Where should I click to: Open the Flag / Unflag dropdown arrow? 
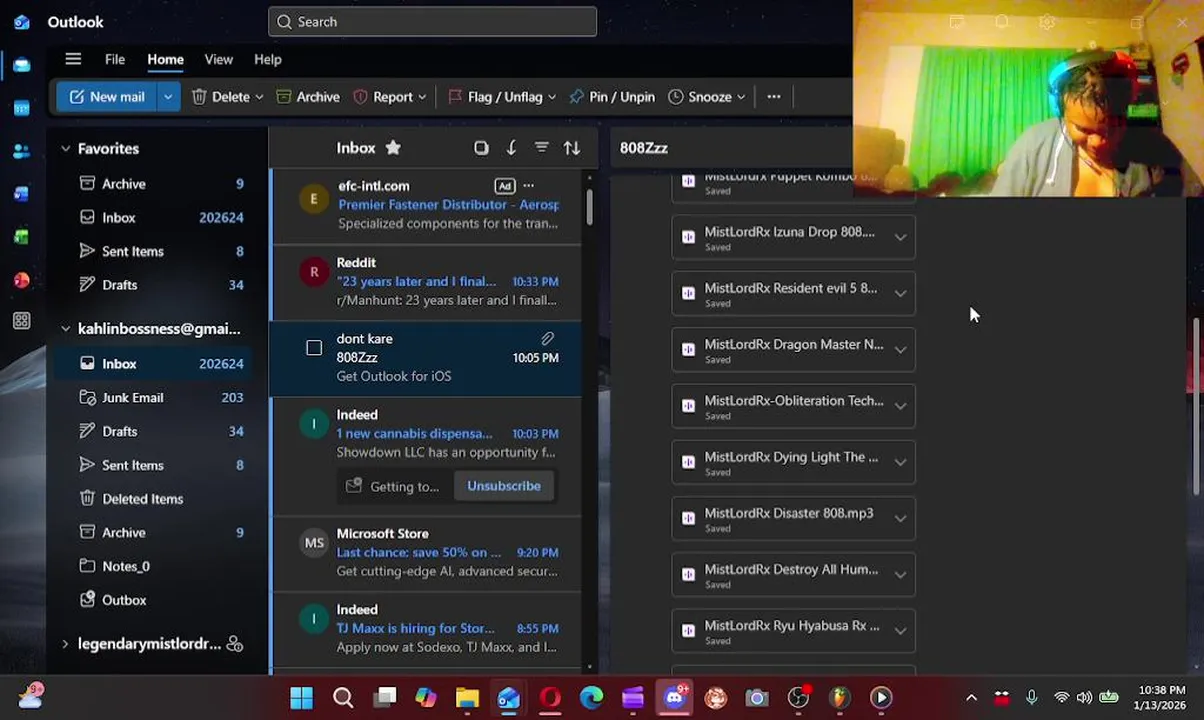point(551,97)
